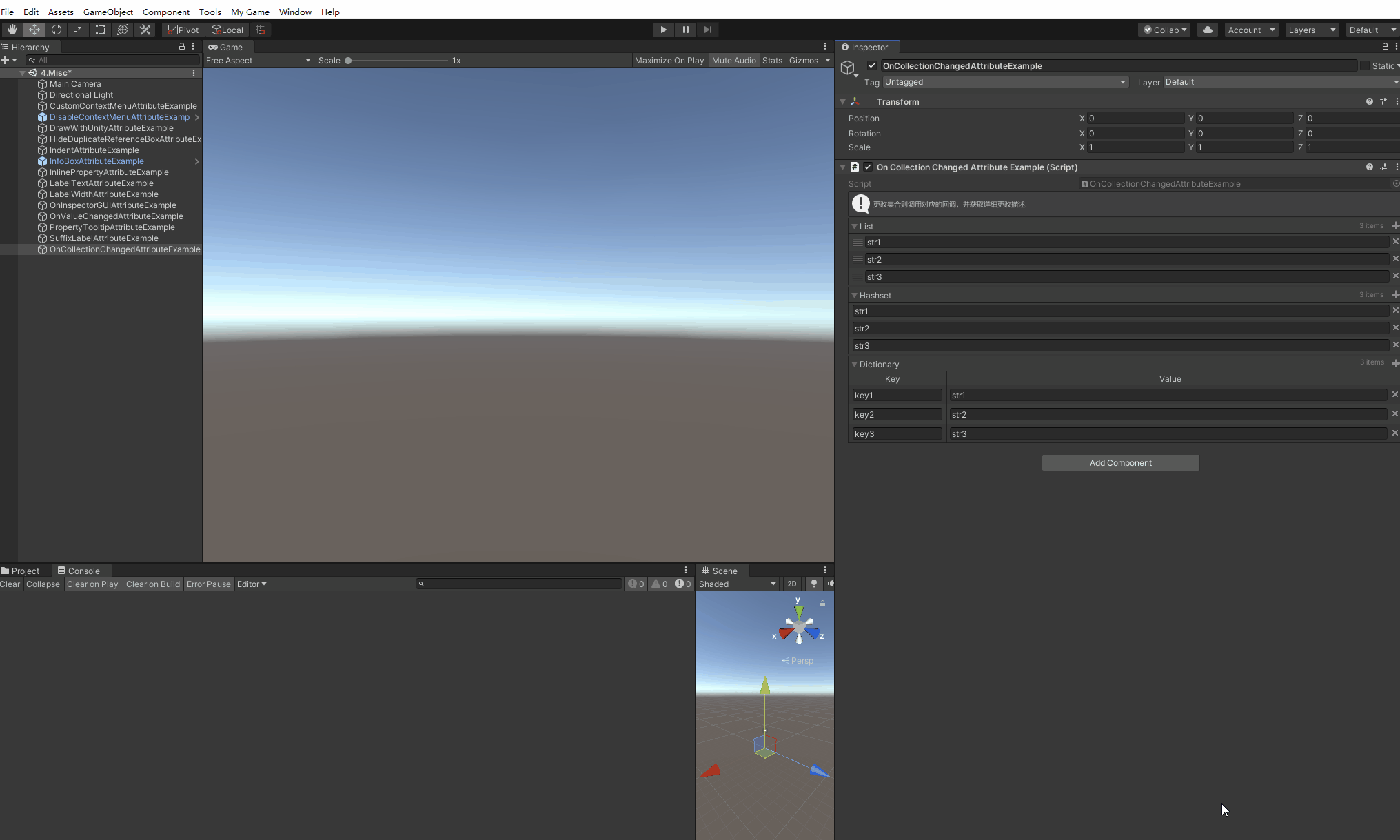The image size is (1400, 840).
Task: Remove str2 from the List
Action: [x=1395, y=259]
